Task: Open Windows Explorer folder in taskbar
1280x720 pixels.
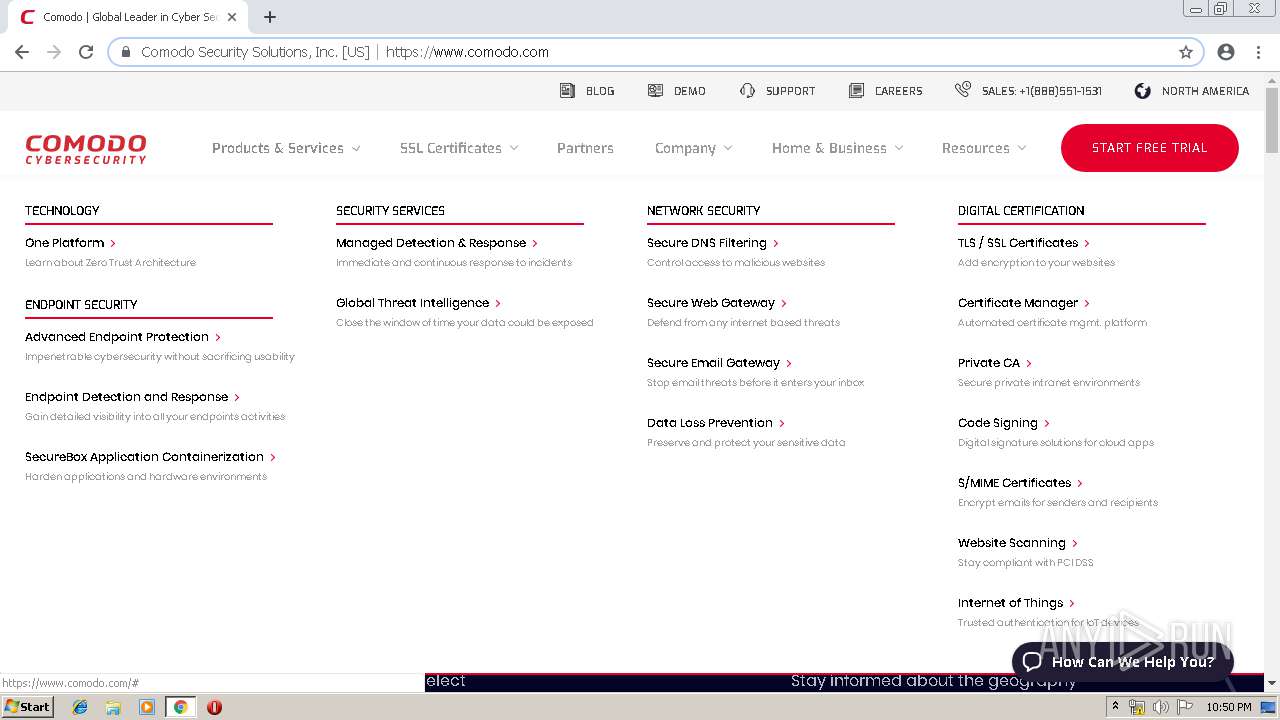Action: (113, 707)
